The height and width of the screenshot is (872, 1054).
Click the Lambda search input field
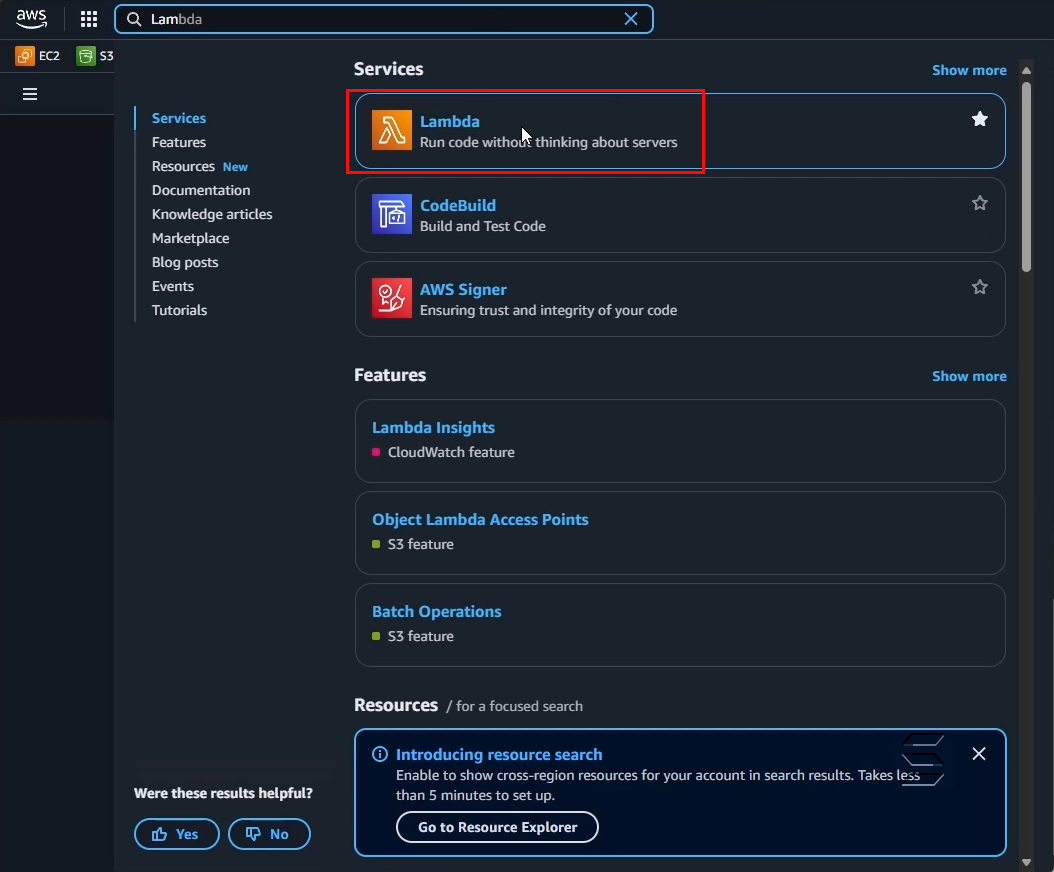point(384,19)
